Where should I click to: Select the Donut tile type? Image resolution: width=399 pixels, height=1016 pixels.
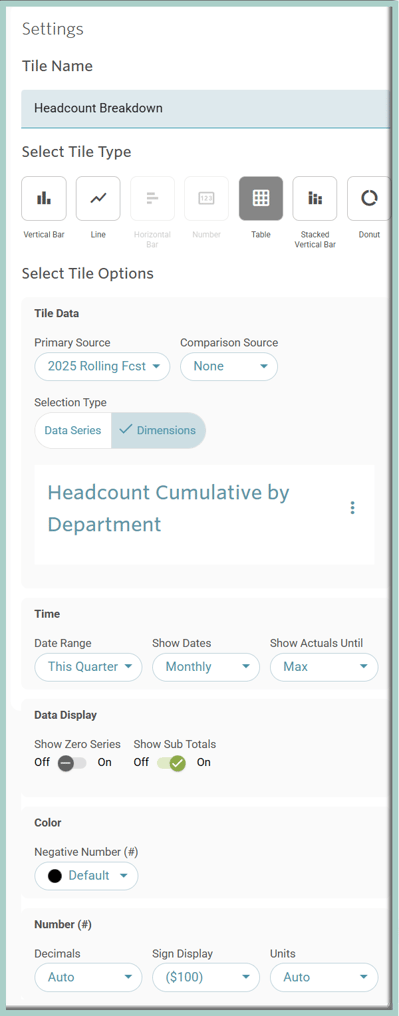point(369,198)
